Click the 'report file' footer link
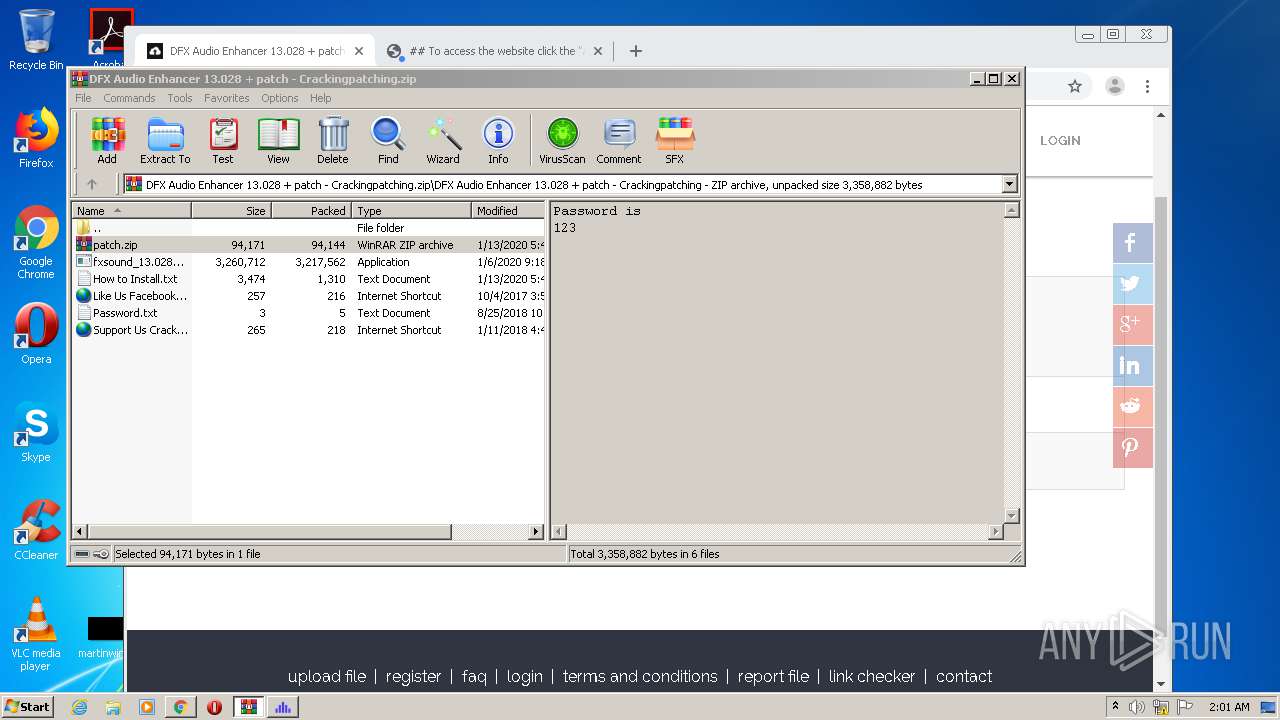This screenshot has width=1280, height=720. click(773, 676)
